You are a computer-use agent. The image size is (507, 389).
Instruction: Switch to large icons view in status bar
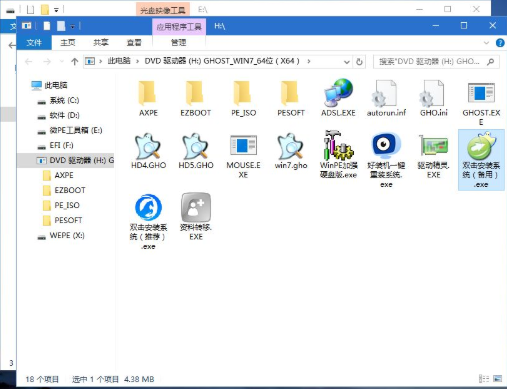click(498, 379)
